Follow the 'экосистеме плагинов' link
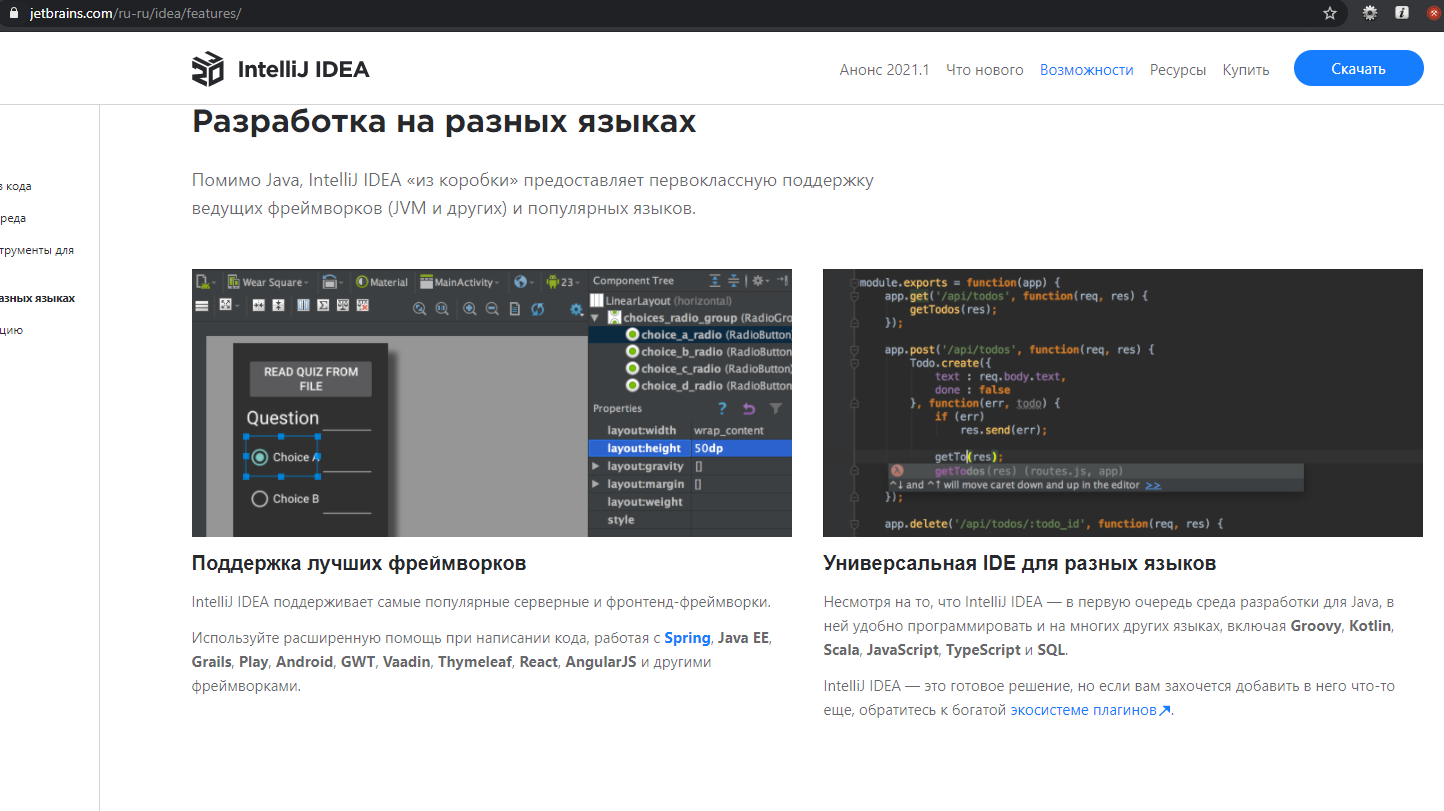The width and height of the screenshot is (1444, 811). pos(1090,710)
